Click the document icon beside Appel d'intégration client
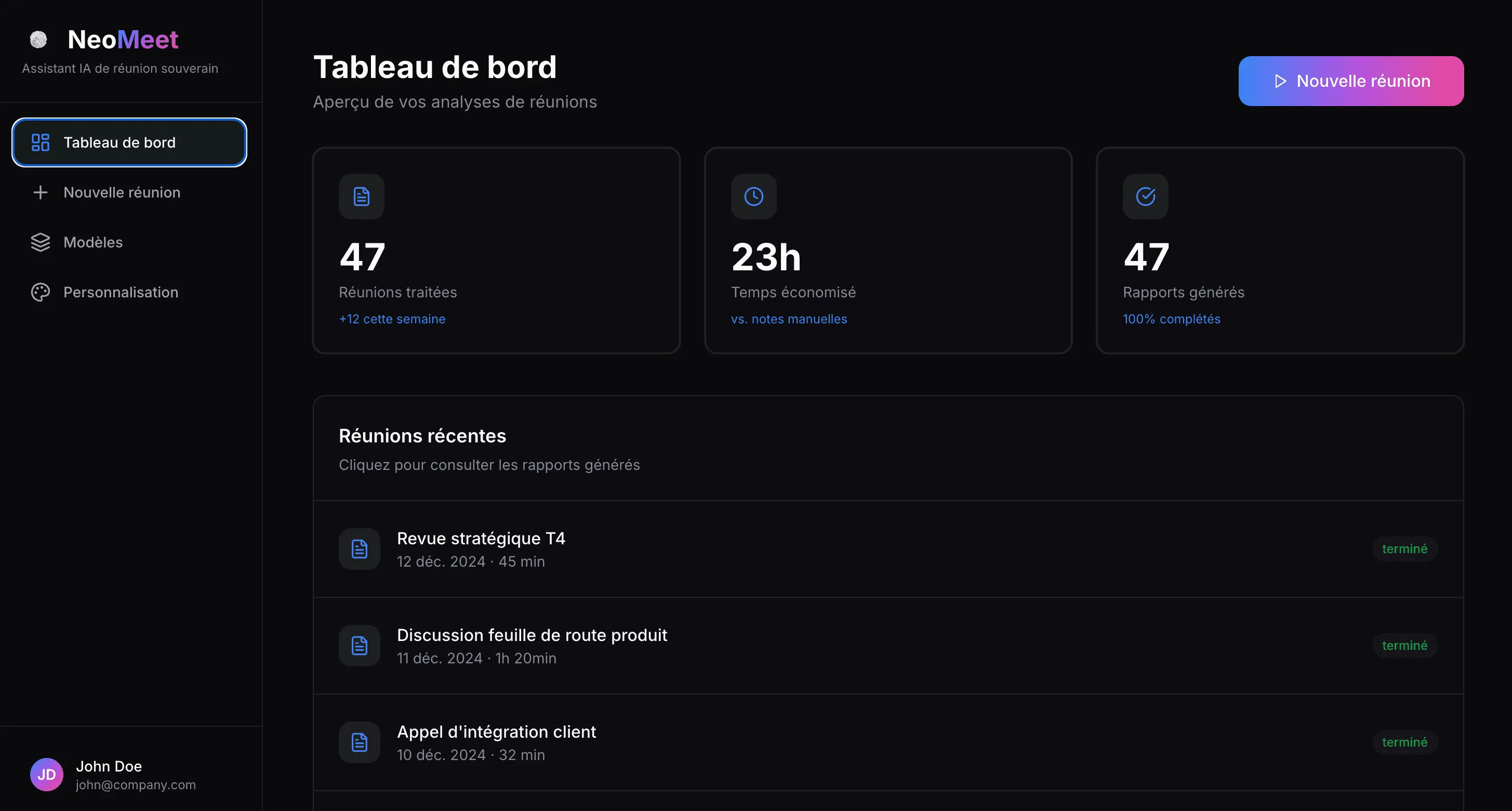Viewport: 1512px width, 811px height. coord(359,742)
